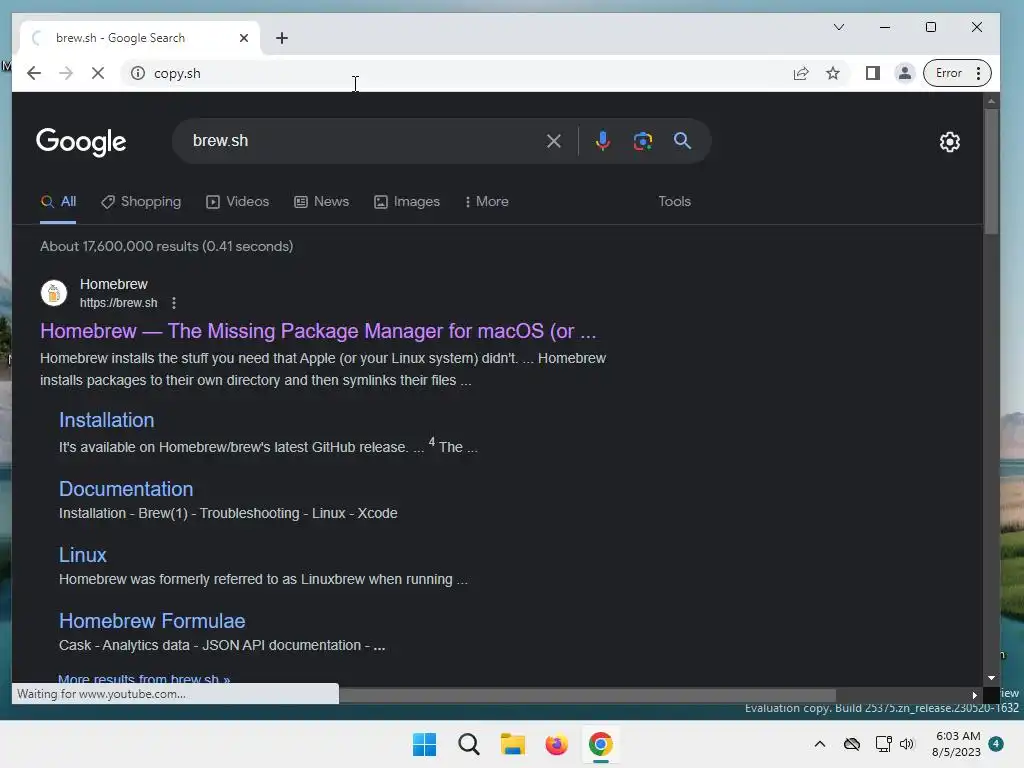1024x768 pixels.
Task: Click More results from brew.sh link
Action: click(x=144, y=679)
